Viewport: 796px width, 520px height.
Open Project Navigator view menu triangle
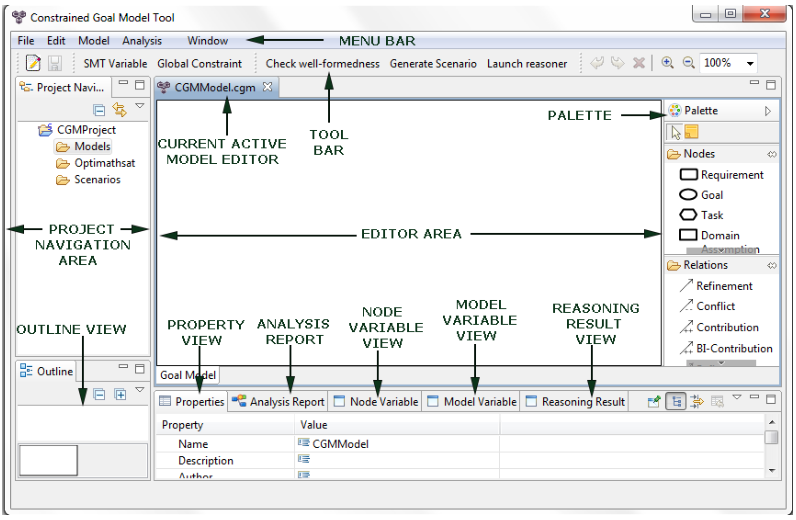(x=140, y=106)
